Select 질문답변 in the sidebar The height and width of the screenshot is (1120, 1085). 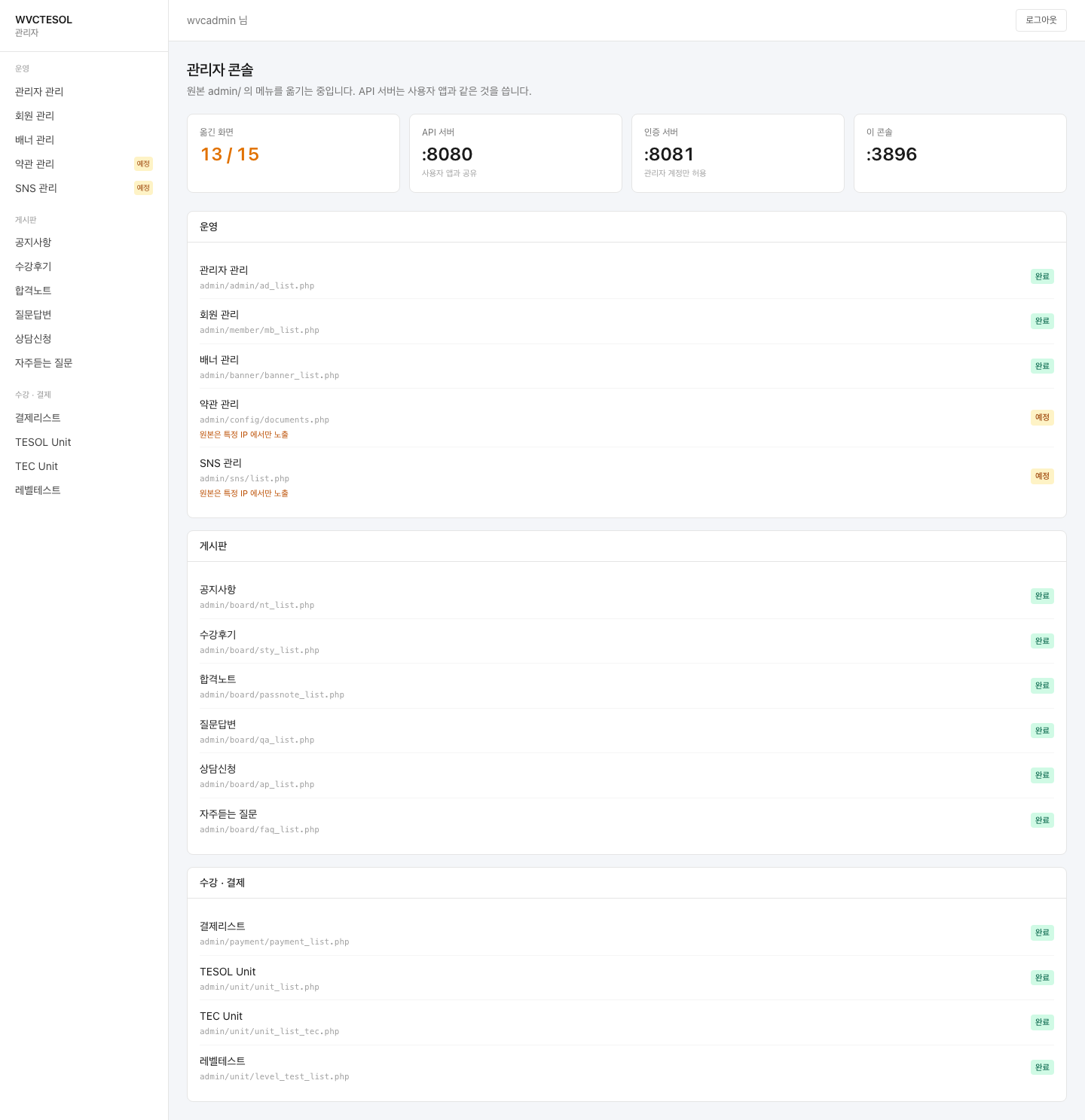pyautogui.click(x=84, y=314)
